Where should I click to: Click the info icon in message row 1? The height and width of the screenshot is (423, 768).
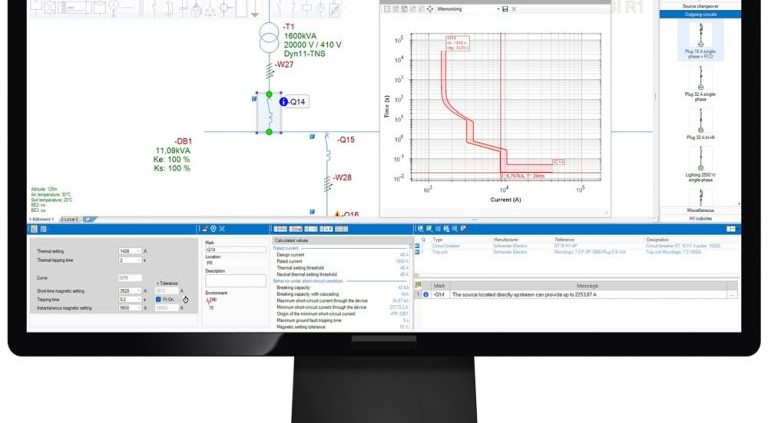(x=426, y=295)
